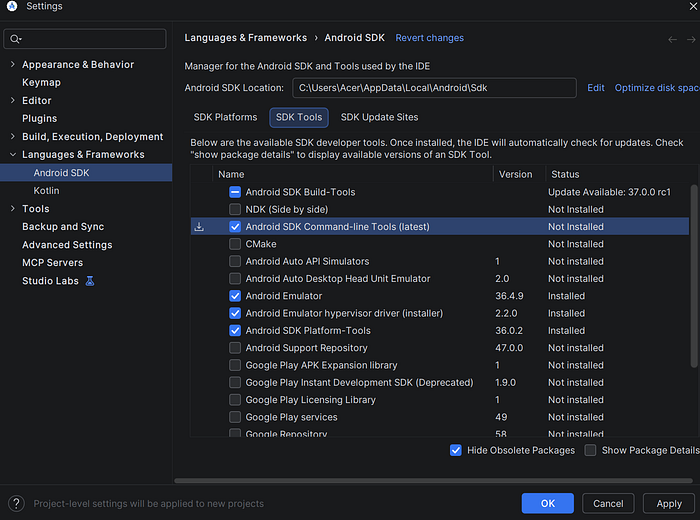Image resolution: width=700 pixels, height=520 pixels.
Task: Open Keymap settings
Action: (x=42, y=83)
